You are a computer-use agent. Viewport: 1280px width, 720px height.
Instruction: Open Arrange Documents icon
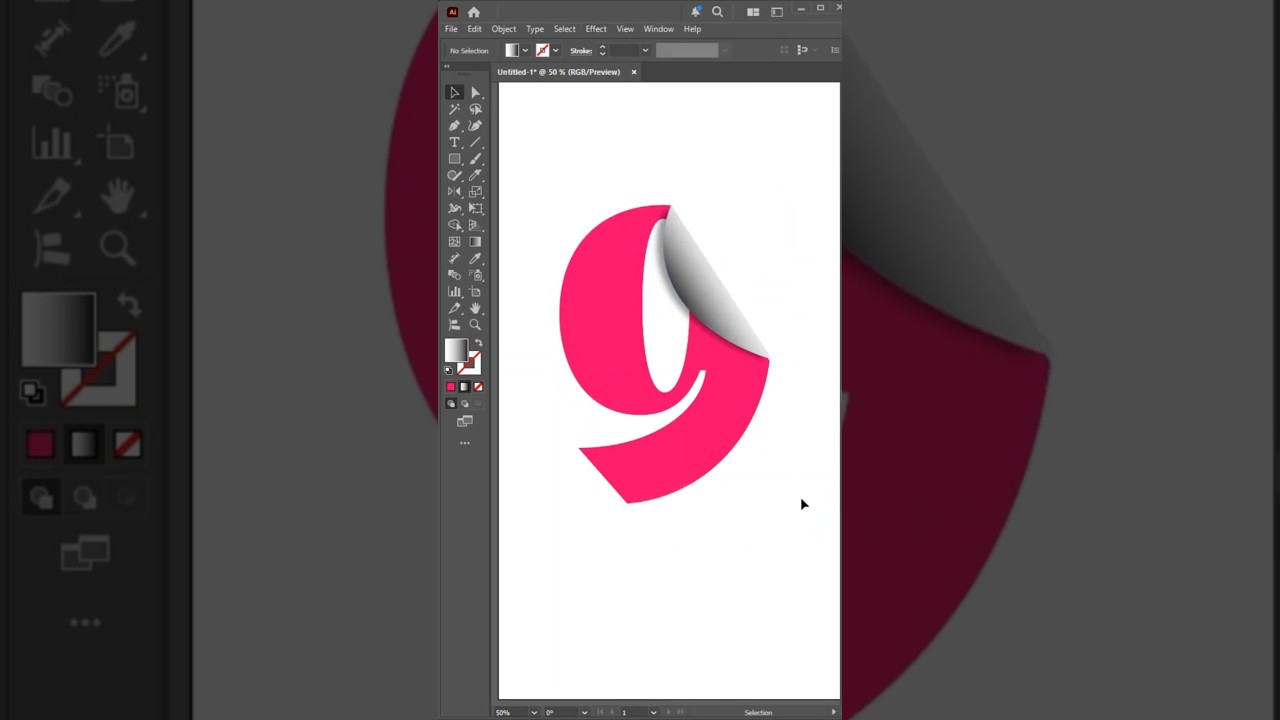(x=753, y=12)
